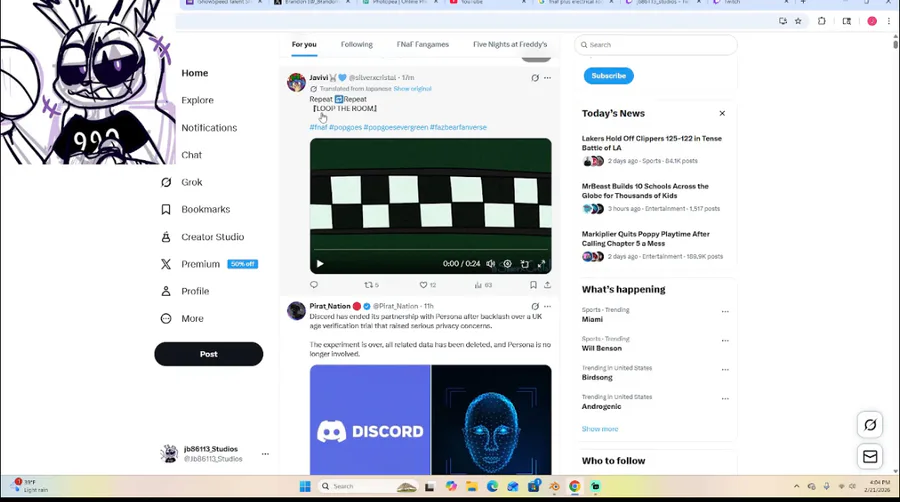Open account menu next to jb86113_Studios

click(x=265, y=454)
